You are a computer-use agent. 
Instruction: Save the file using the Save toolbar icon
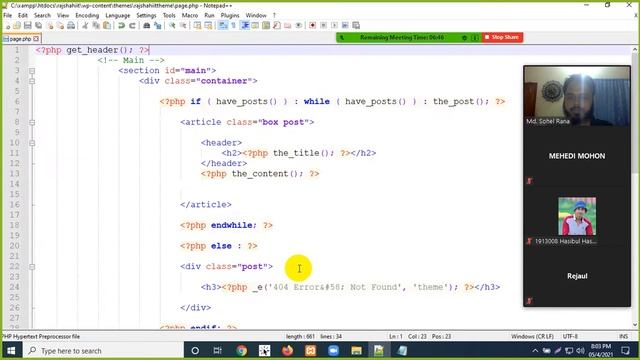point(28,26)
